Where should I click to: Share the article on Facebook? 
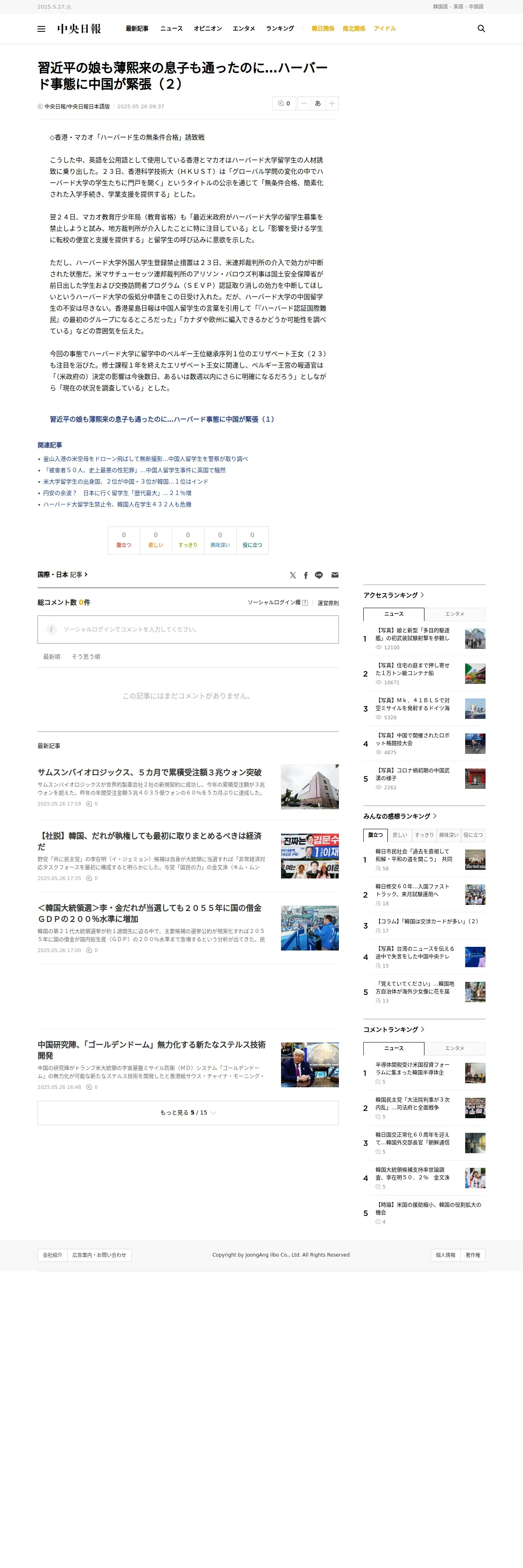(305, 575)
